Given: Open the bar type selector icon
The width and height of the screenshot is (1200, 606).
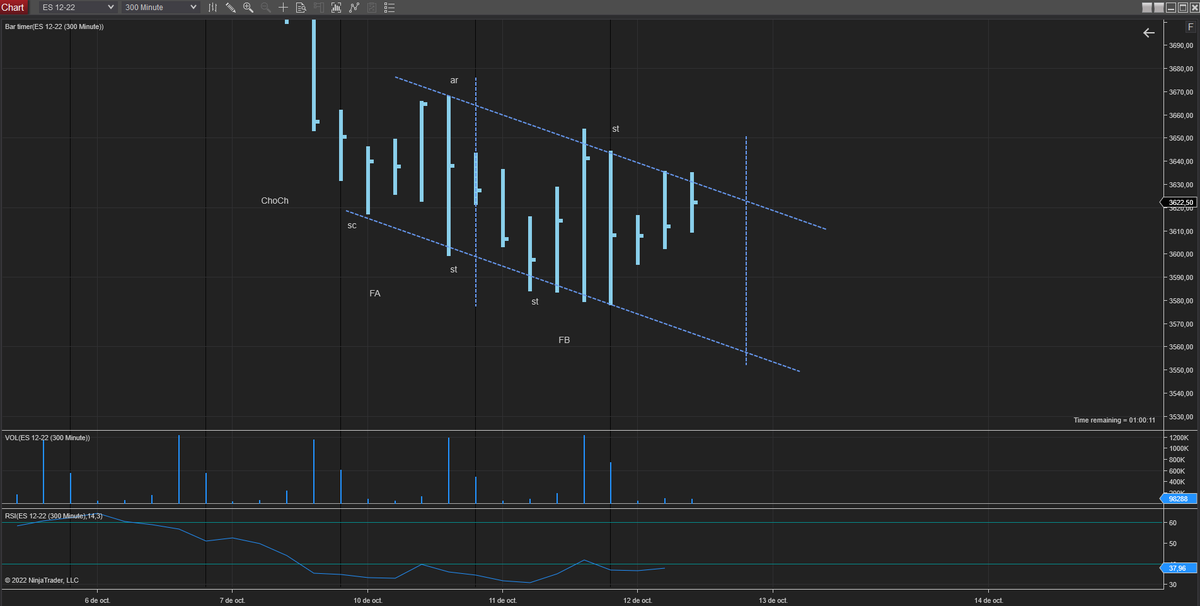Looking at the screenshot, I should tap(213, 7).
